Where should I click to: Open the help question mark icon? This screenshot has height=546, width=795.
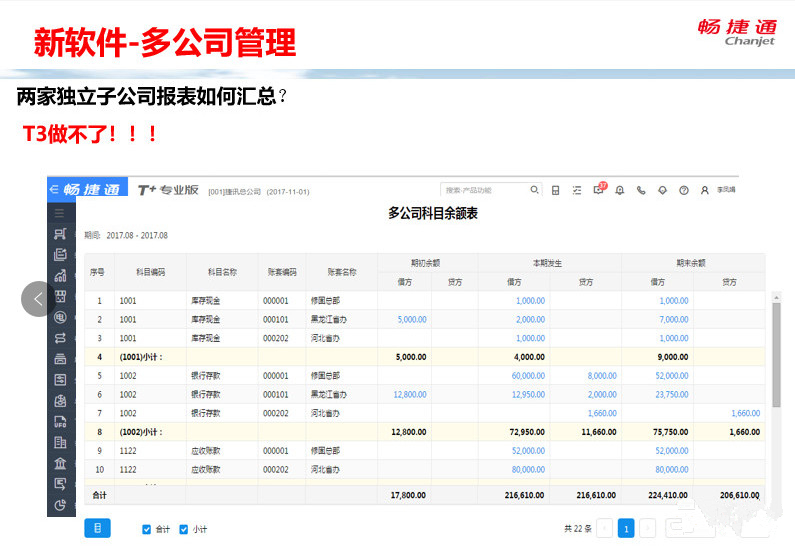pos(684,190)
